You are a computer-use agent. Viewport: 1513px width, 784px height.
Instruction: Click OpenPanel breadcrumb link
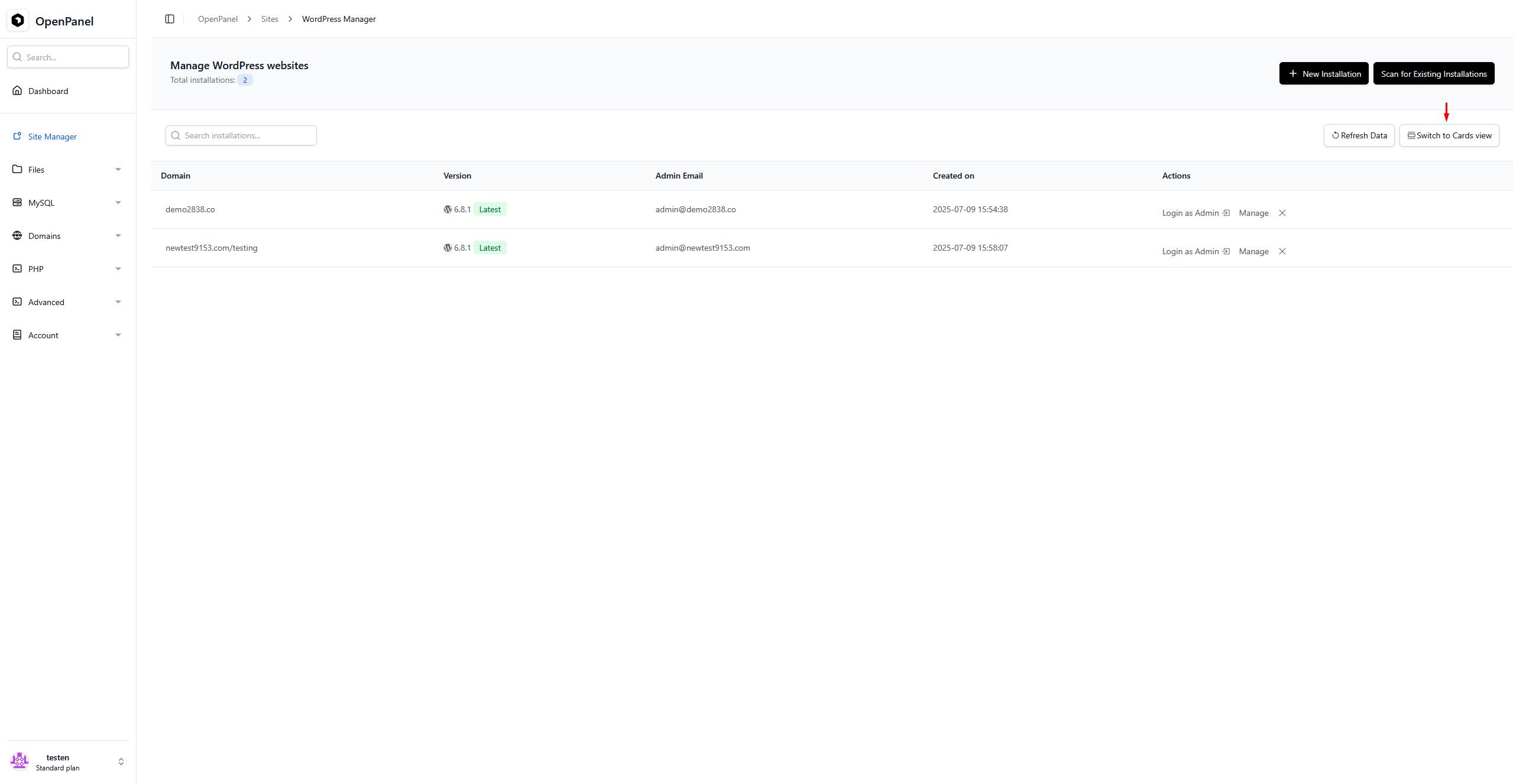tap(218, 19)
